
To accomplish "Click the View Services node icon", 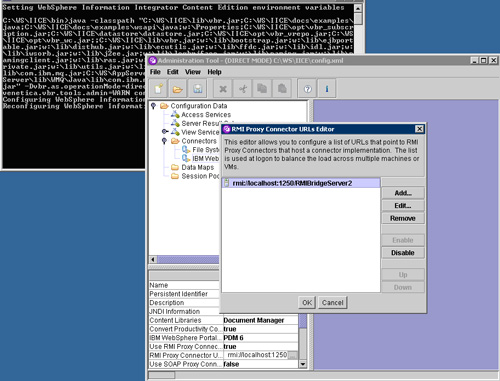I will [x=175, y=132].
